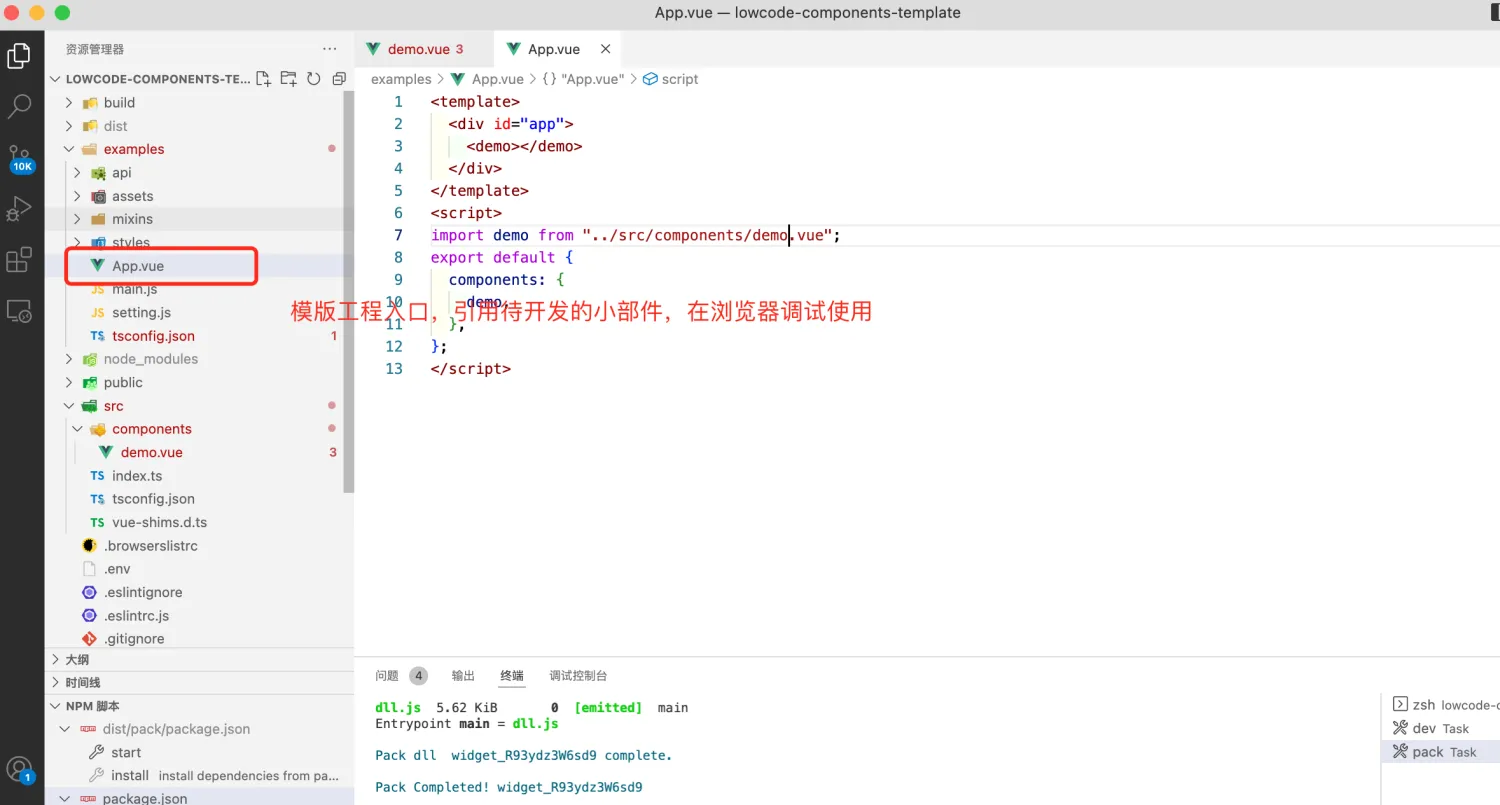Switch to the 问题 problems panel tab
Image resolution: width=1500 pixels, height=805 pixels.
[x=387, y=676]
